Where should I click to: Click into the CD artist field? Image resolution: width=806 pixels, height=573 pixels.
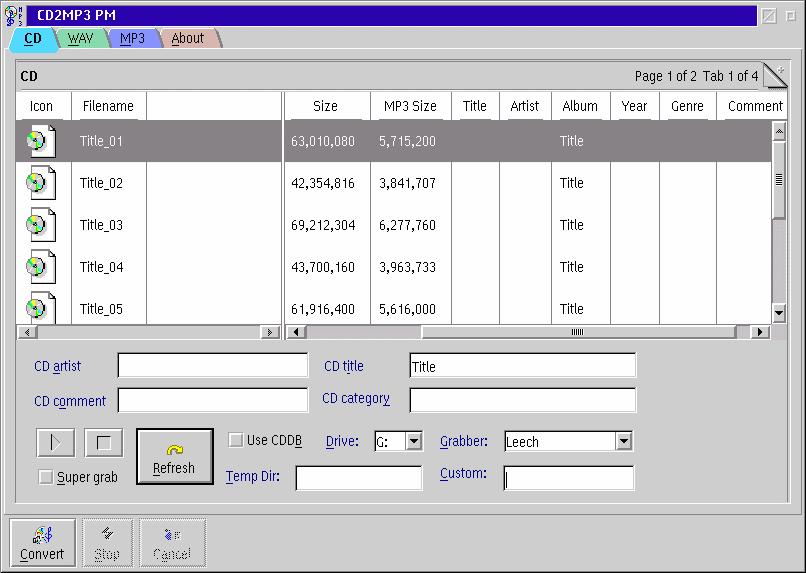pyautogui.click(x=213, y=365)
